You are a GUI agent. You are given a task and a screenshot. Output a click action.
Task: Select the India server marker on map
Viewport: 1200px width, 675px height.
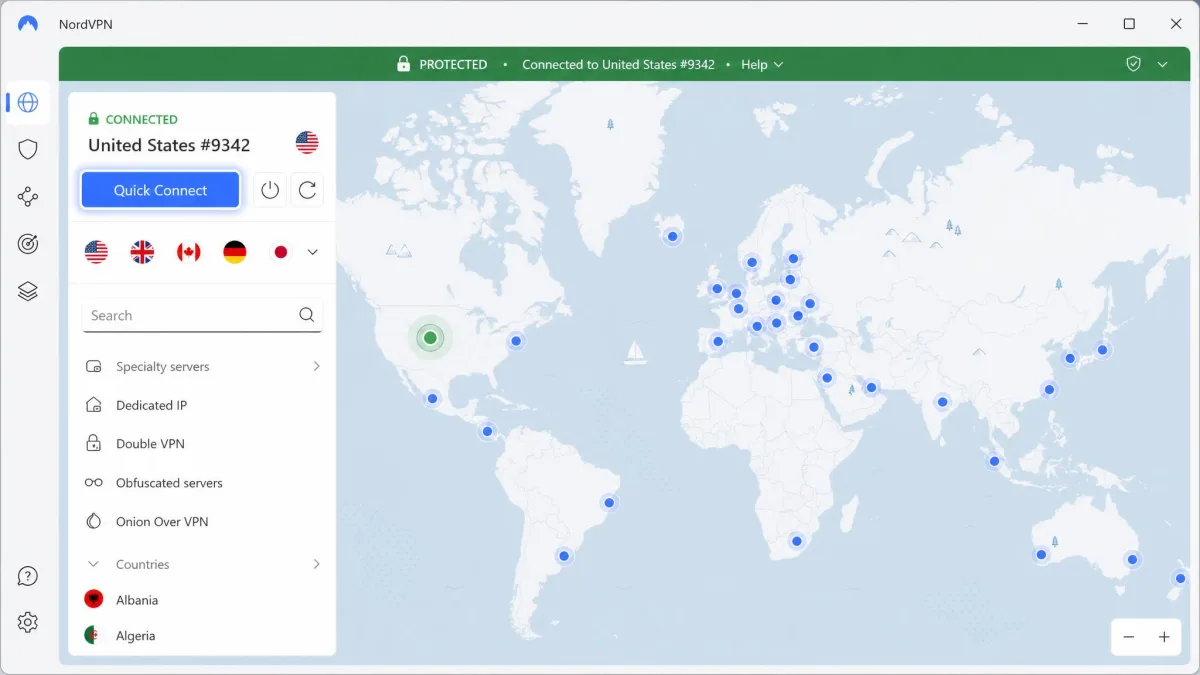[x=942, y=402]
